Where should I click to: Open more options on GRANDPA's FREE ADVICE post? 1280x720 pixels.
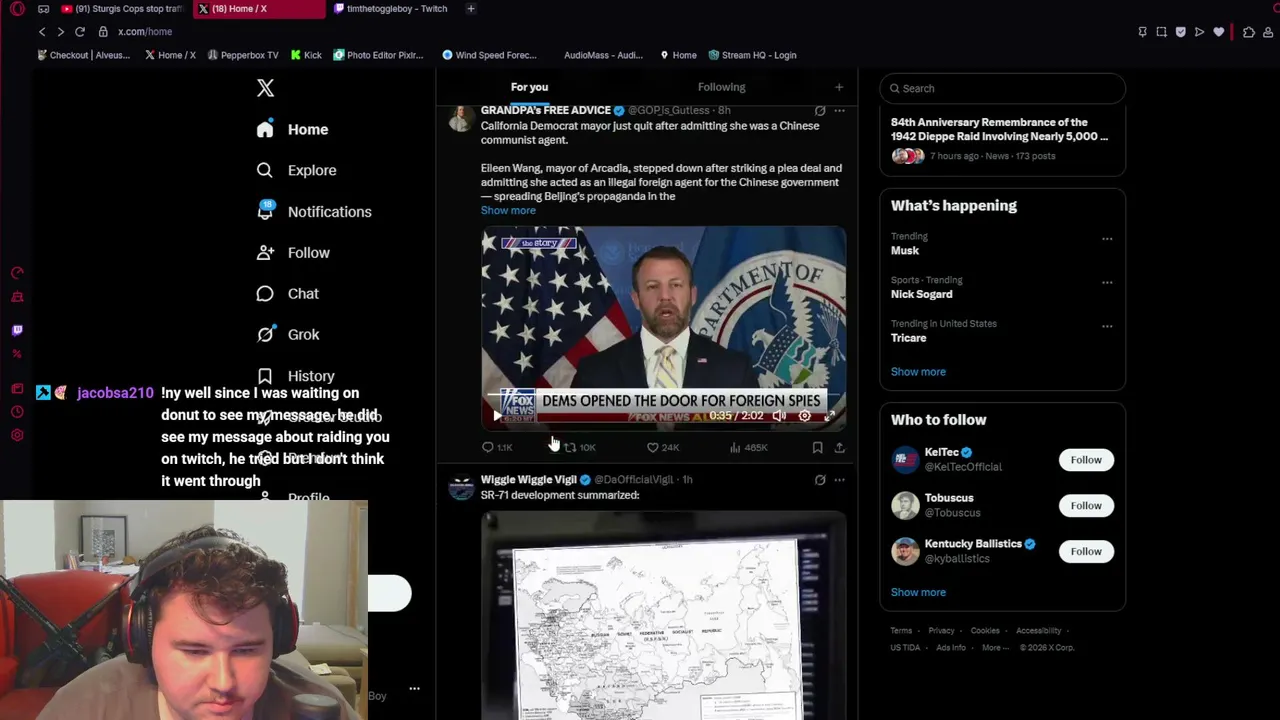[x=839, y=110]
